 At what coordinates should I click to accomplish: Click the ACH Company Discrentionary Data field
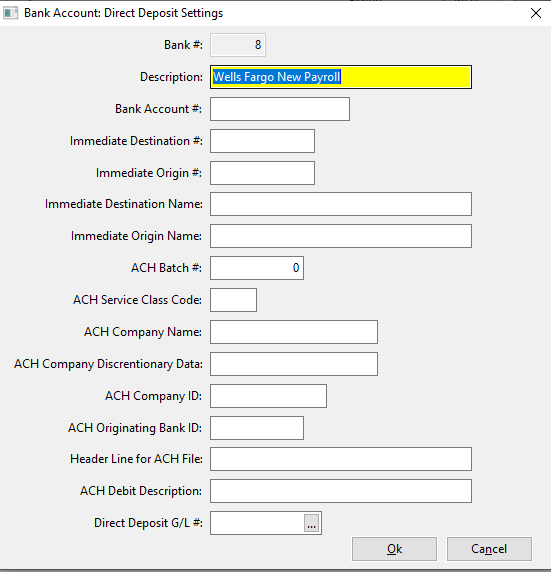(294, 364)
